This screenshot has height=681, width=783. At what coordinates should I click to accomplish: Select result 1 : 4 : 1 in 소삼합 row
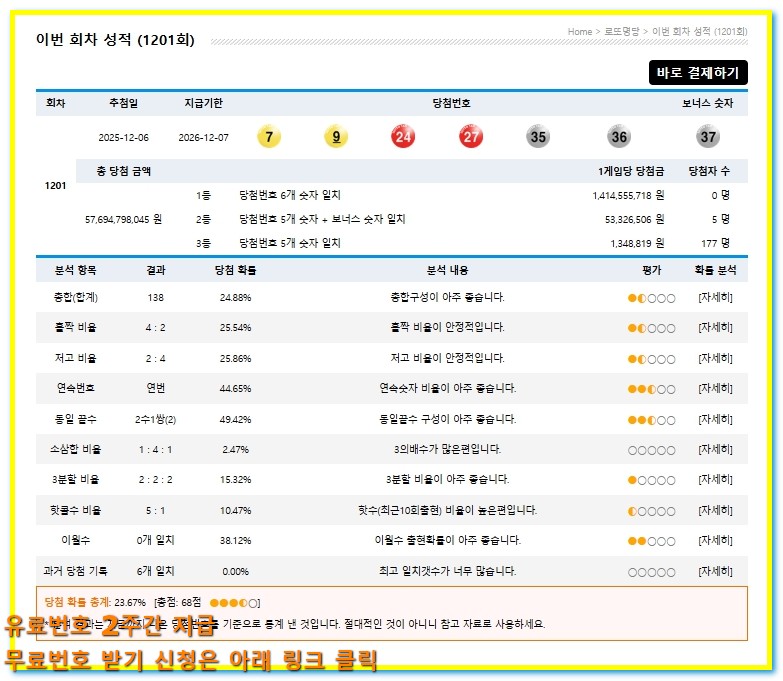pyautogui.click(x=155, y=449)
